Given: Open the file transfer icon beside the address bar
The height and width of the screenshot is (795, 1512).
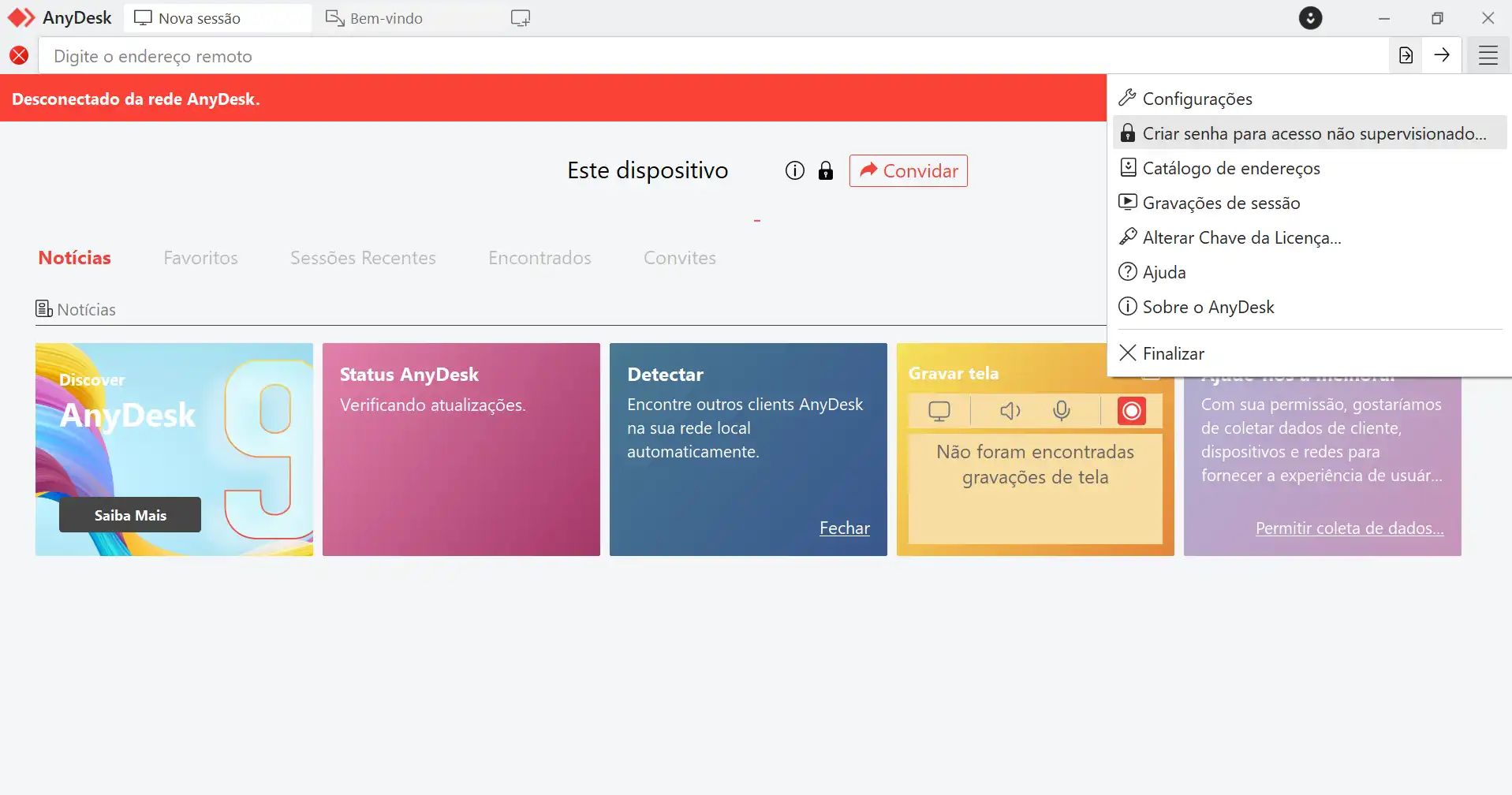Looking at the screenshot, I should (x=1406, y=55).
